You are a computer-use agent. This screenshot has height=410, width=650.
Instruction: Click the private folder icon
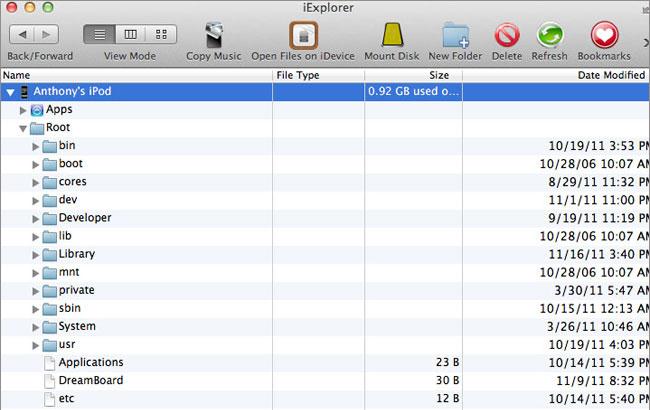[x=50, y=291]
